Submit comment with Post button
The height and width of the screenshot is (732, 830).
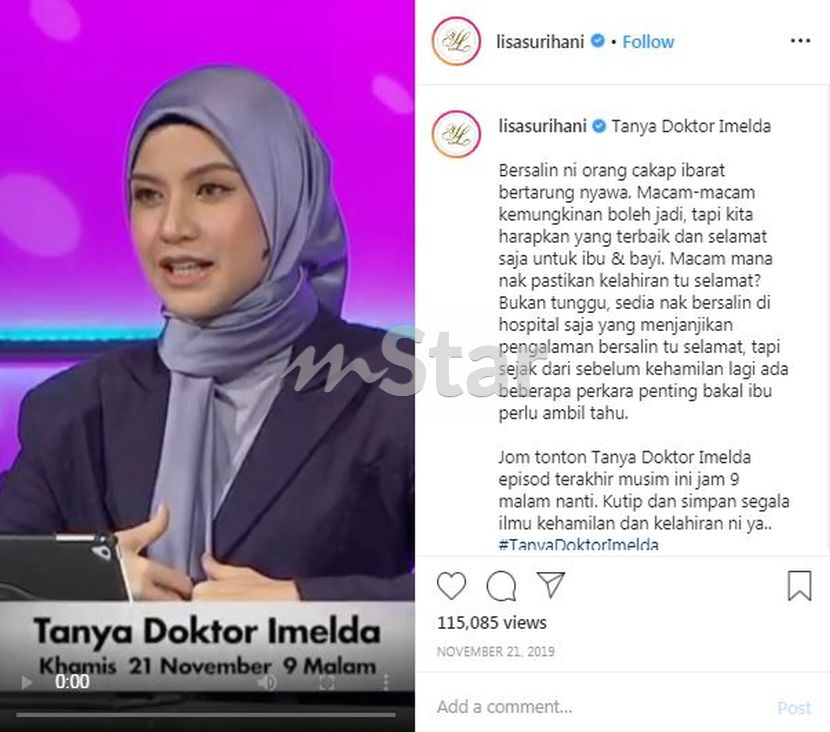794,708
